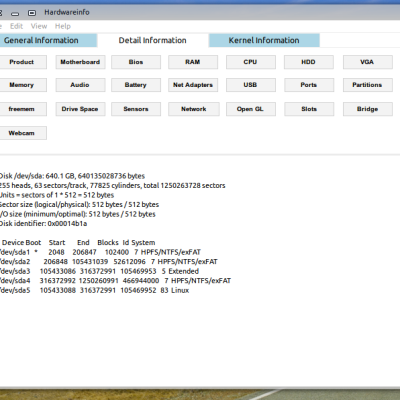List disk Partitions
The image size is (400, 400).
coord(368,85)
